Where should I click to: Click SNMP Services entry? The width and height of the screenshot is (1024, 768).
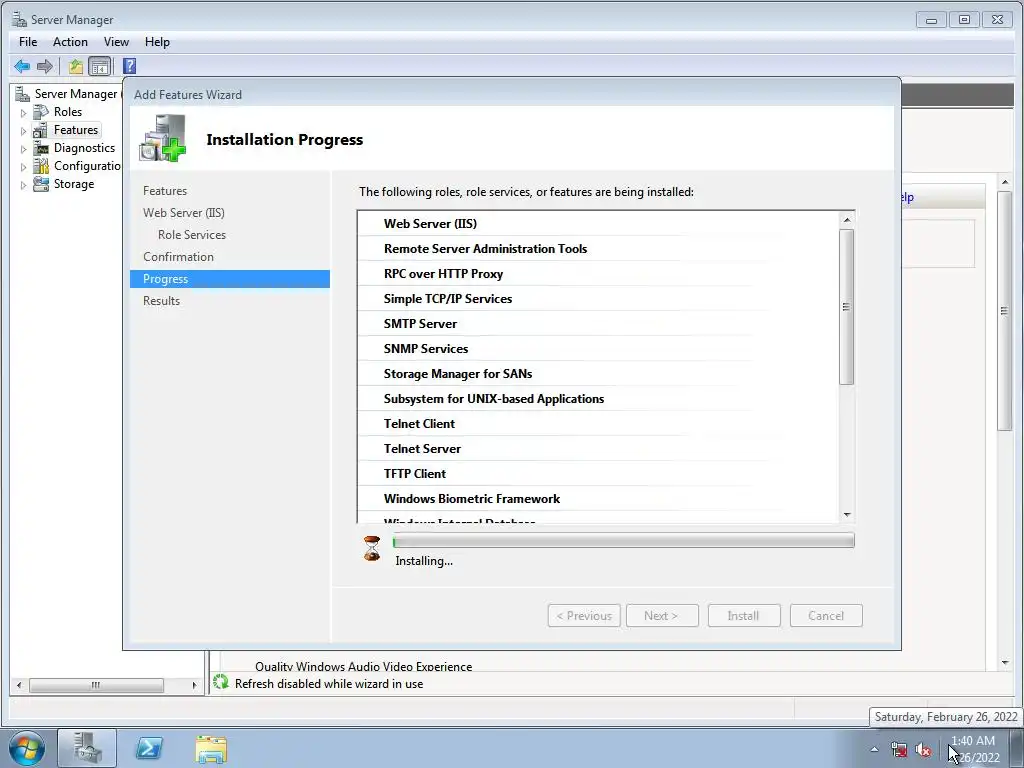tap(426, 349)
